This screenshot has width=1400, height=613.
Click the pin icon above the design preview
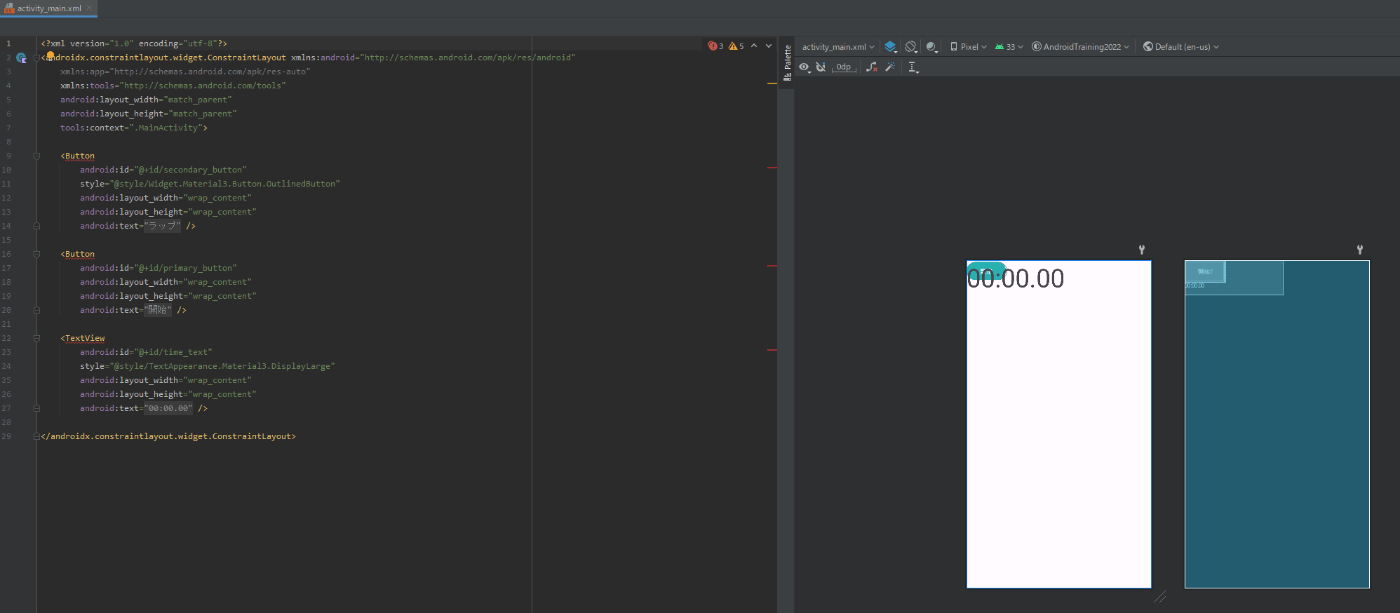[x=1141, y=250]
